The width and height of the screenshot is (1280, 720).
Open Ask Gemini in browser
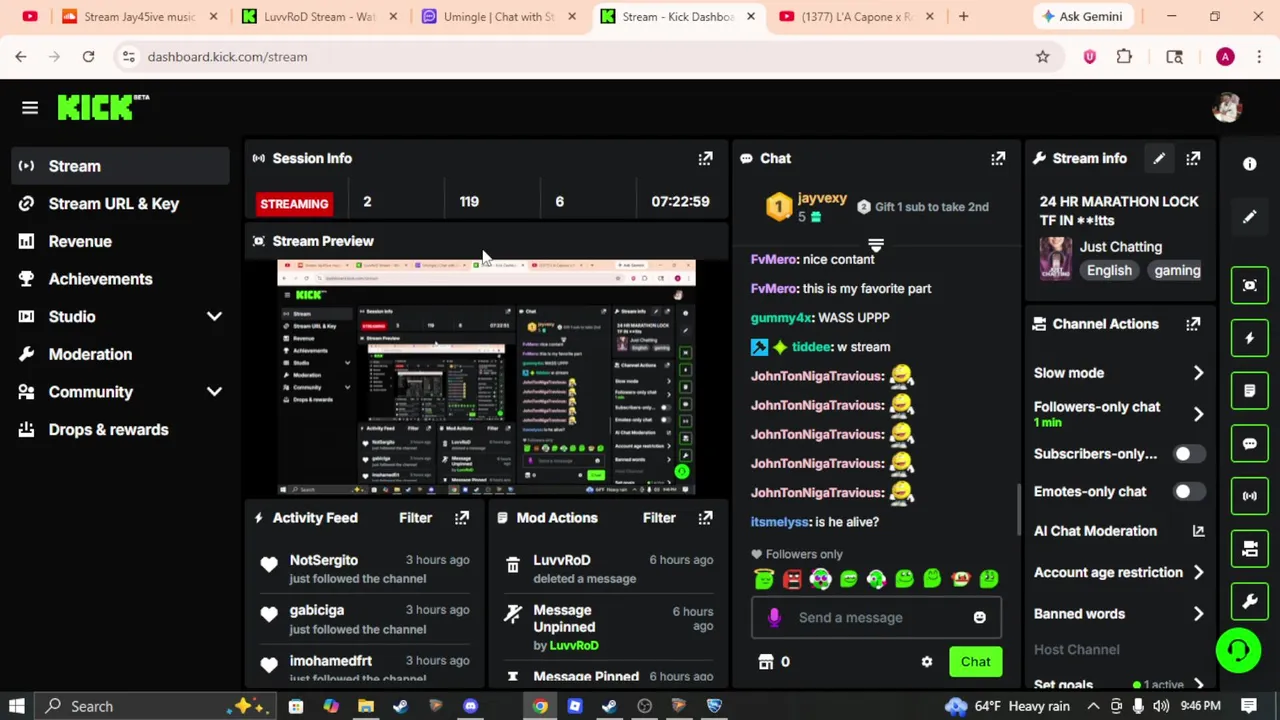(1084, 16)
